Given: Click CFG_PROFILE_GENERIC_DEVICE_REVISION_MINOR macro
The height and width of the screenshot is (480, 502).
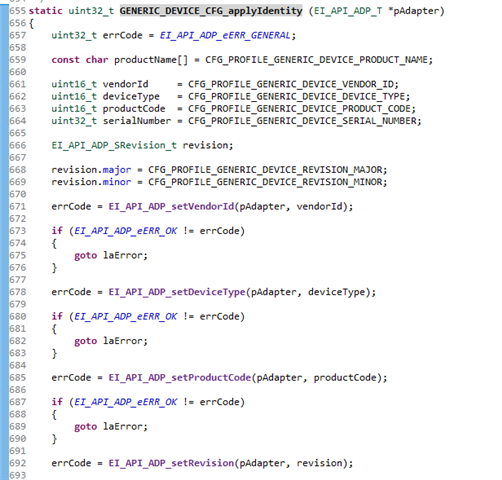Looking at the screenshot, I should [265, 182].
